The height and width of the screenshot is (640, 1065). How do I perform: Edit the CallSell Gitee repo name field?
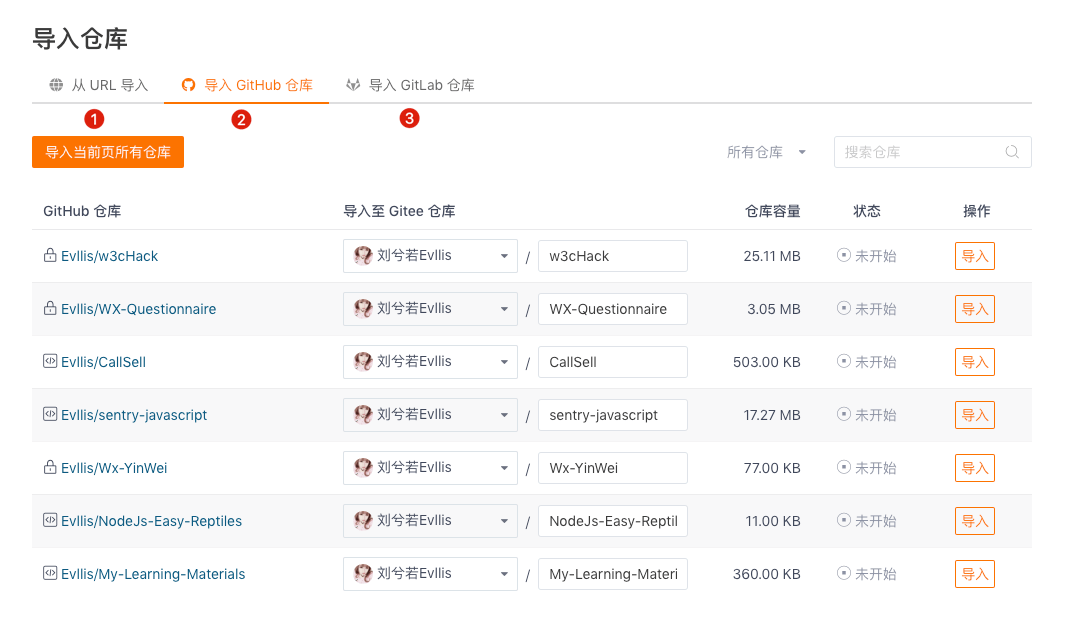coord(613,362)
